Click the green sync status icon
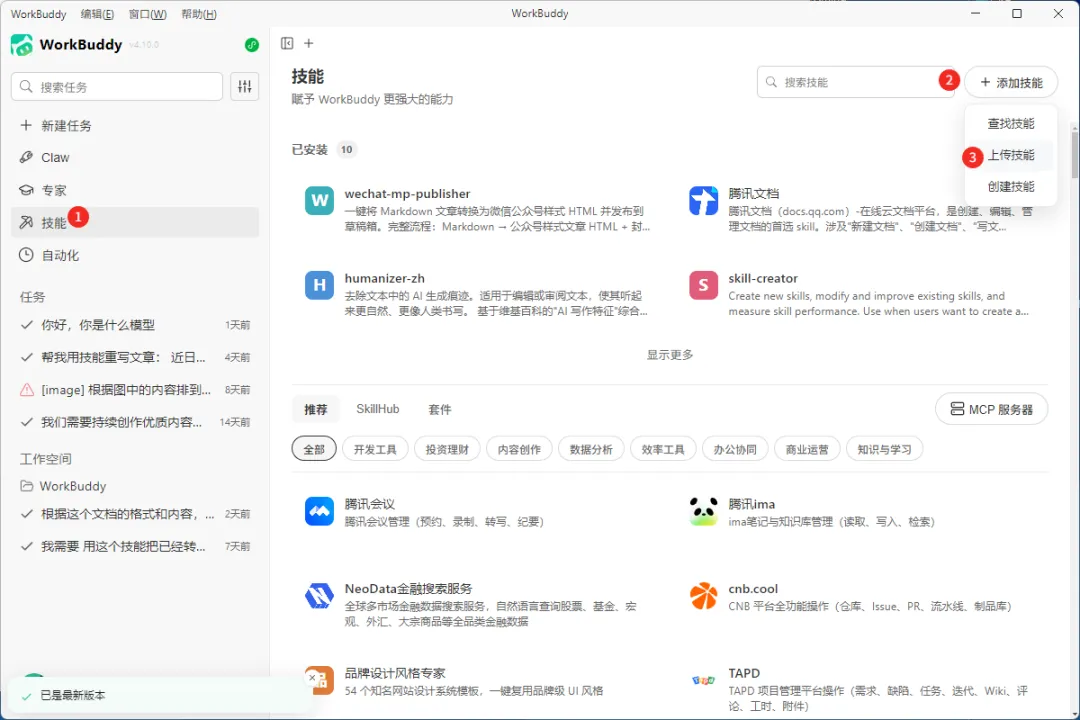Viewport: 1080px width, 720px height. click(251, 45)
